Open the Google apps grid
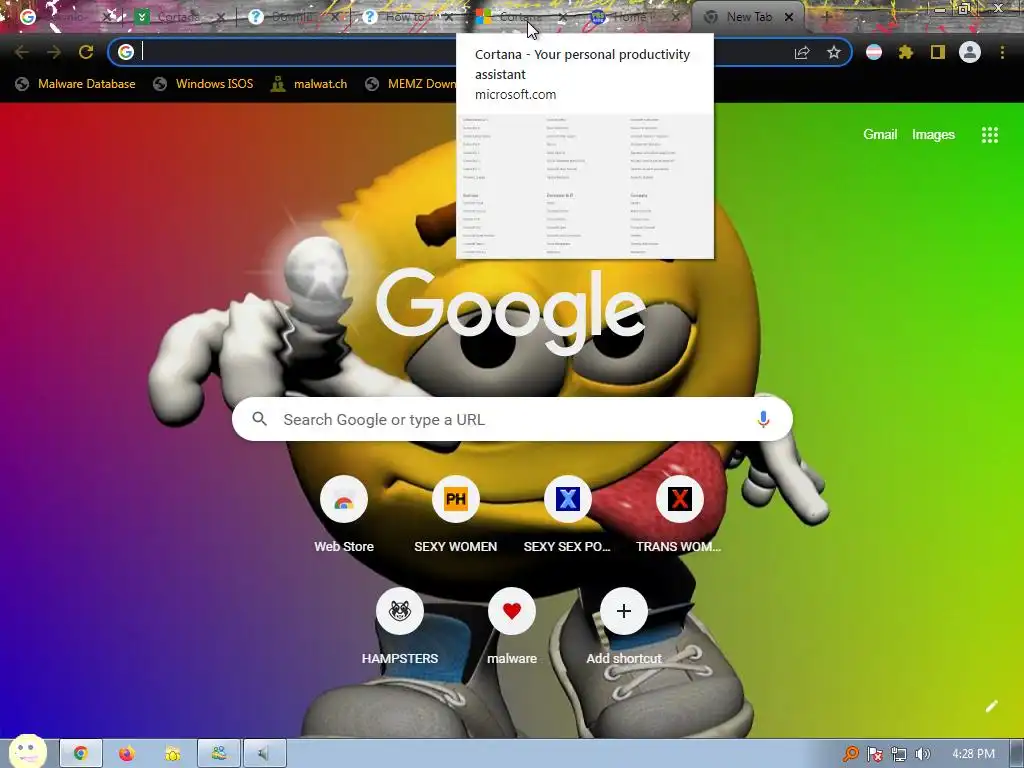1024x768 pixels. tap(989, 135)
